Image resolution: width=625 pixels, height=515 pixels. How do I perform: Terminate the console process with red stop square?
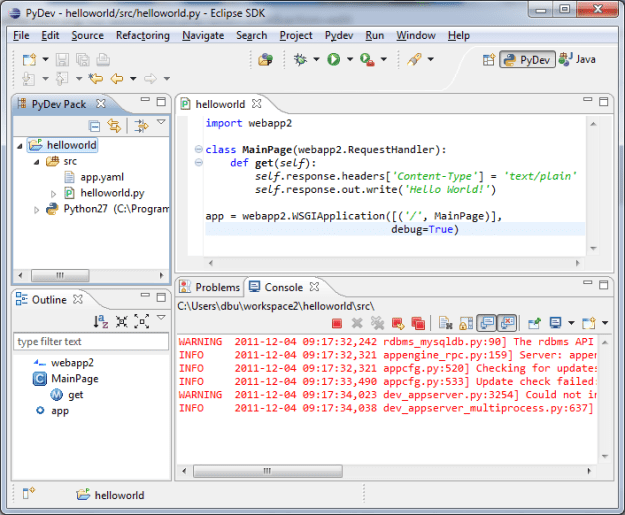[337, 323]
